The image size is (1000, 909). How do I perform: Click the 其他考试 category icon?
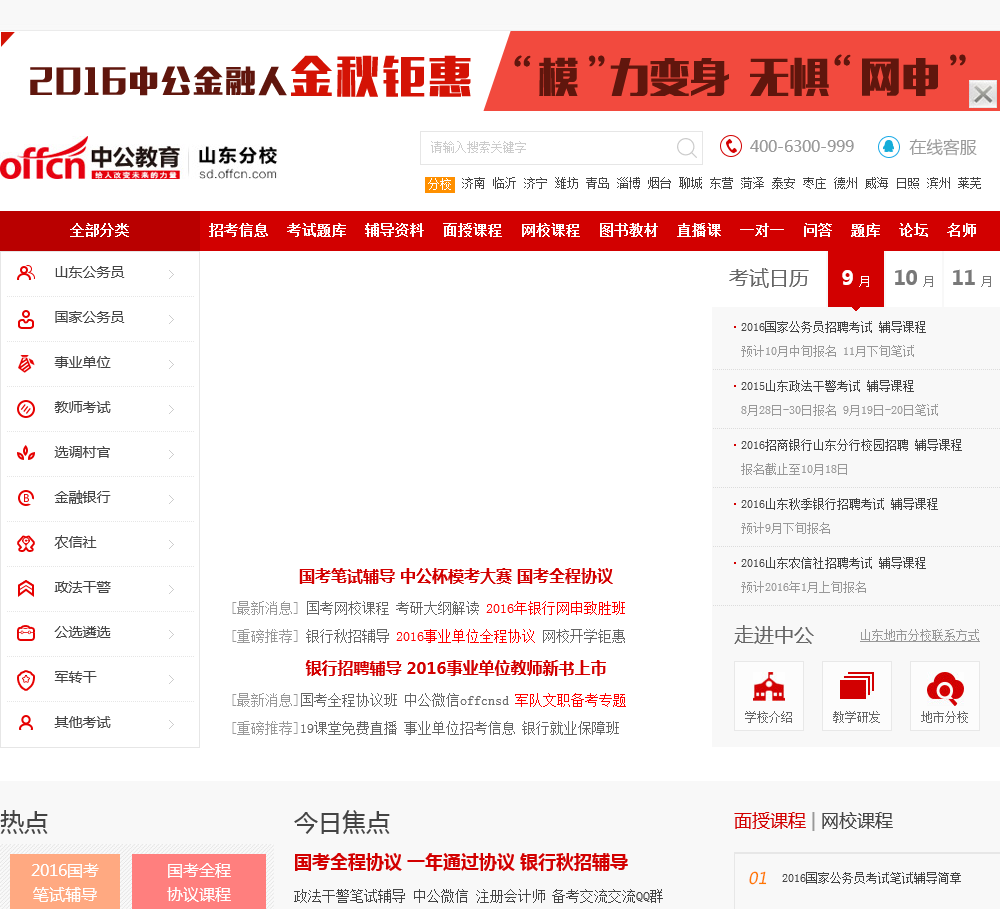coord(26,723)
